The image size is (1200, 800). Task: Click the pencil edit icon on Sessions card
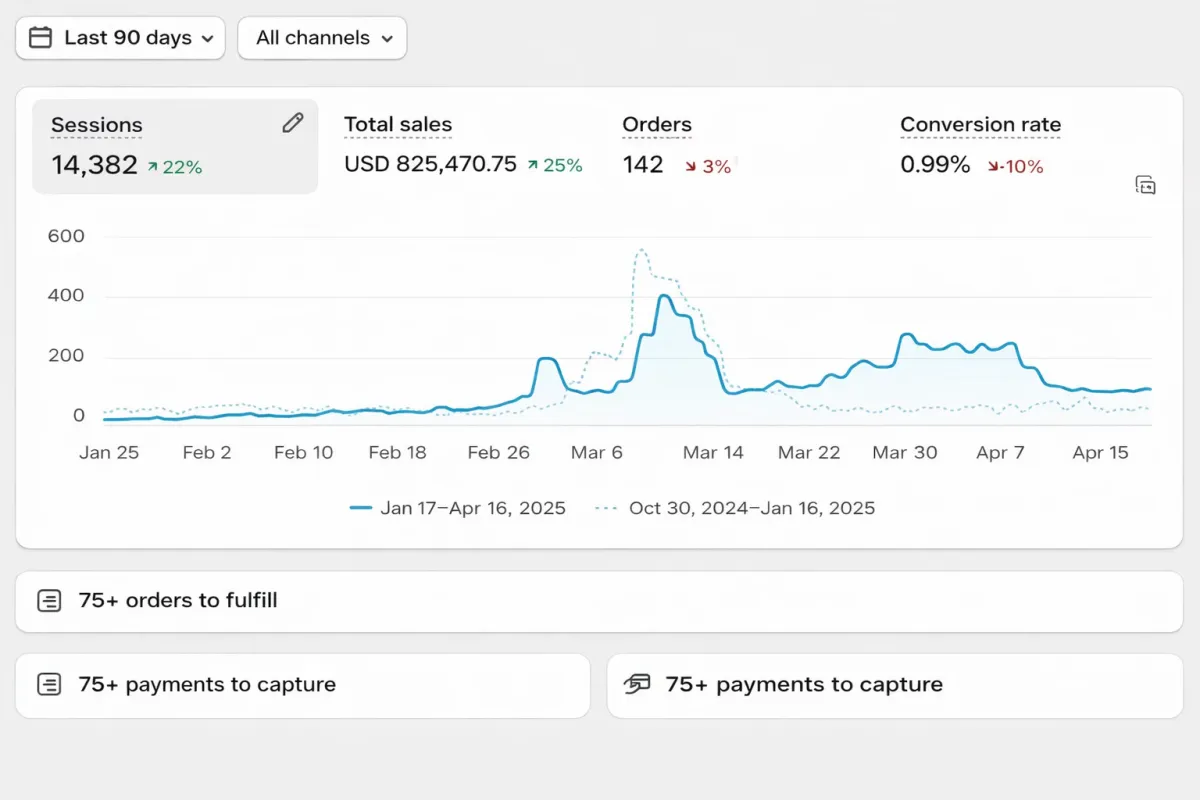292,123
